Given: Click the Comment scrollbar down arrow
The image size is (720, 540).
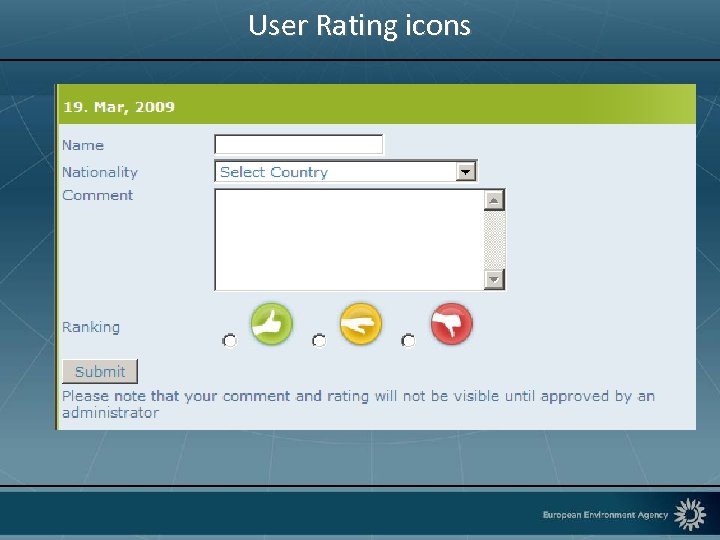Looking at the screenshot, I should 494,279.
